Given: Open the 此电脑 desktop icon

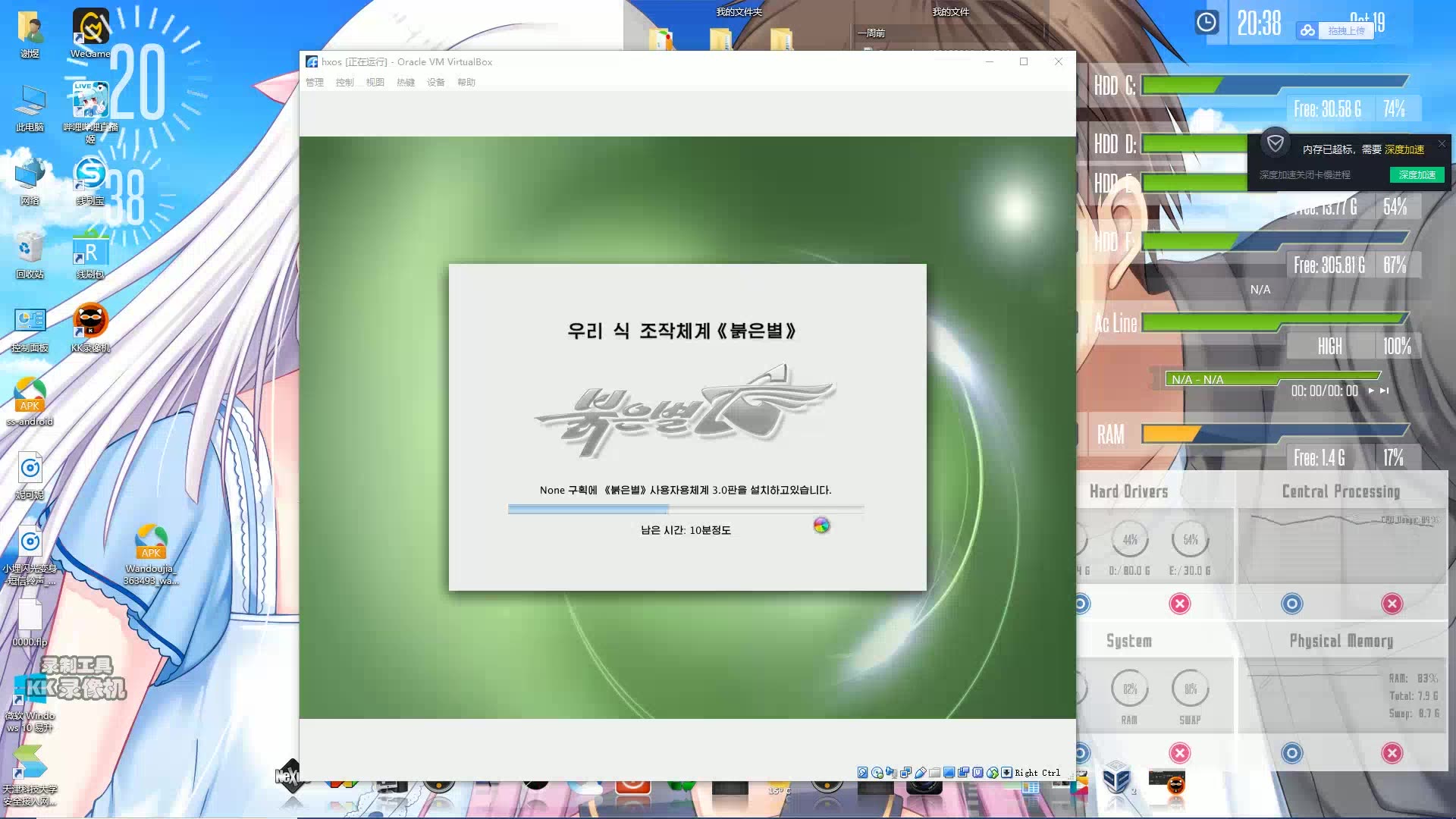Looking at the screenshot, I should [30, 108].
